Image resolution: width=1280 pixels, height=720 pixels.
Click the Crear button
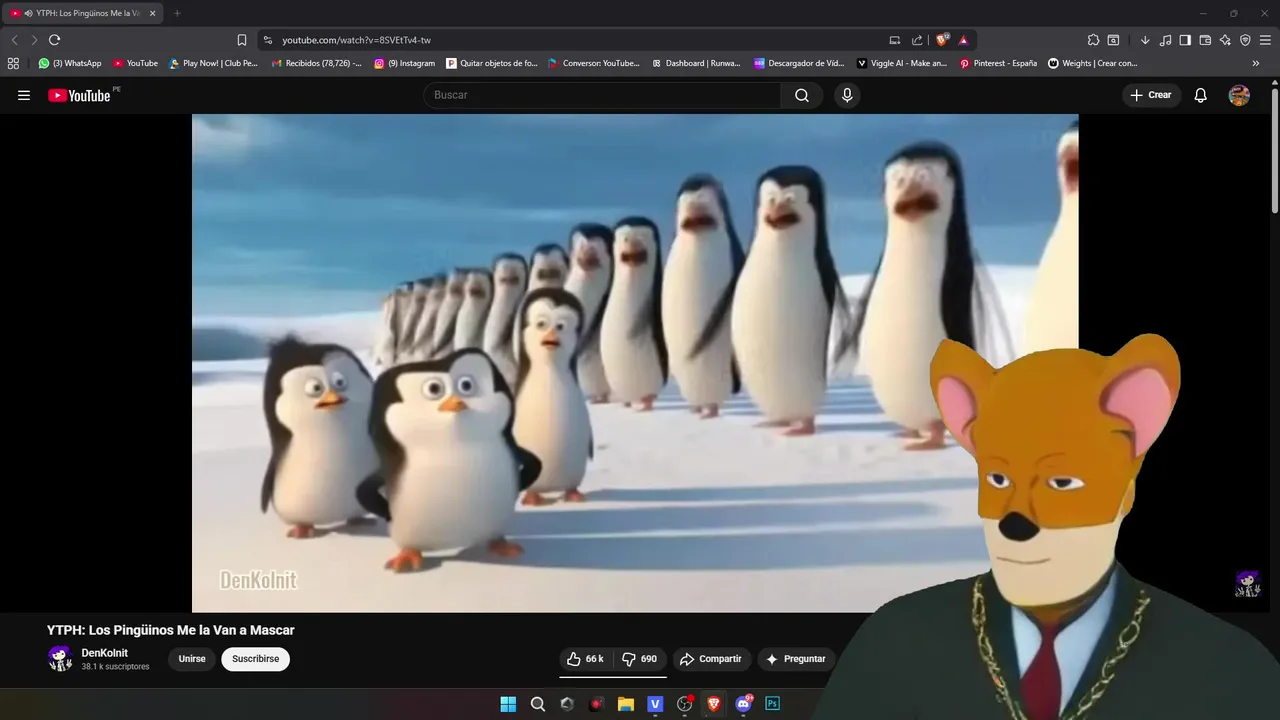[1151, 95]
